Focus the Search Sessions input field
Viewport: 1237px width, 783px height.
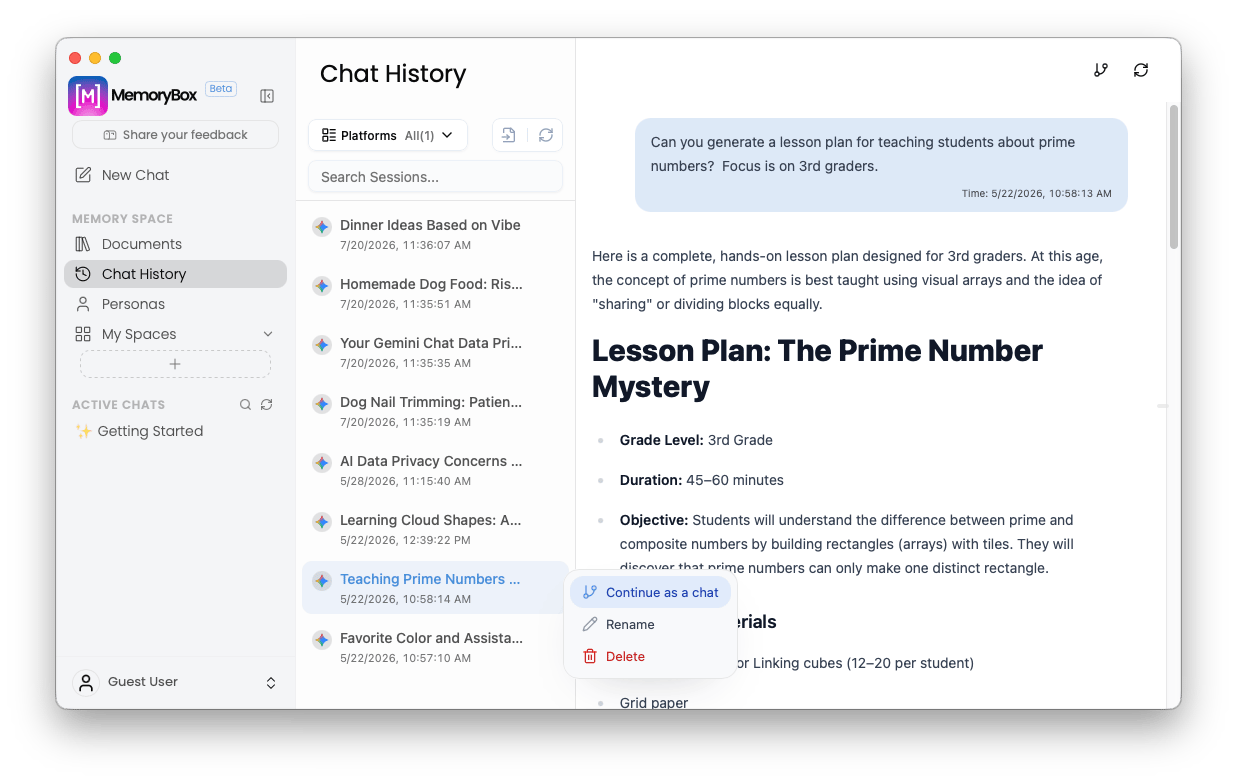(x=435, y=177)
